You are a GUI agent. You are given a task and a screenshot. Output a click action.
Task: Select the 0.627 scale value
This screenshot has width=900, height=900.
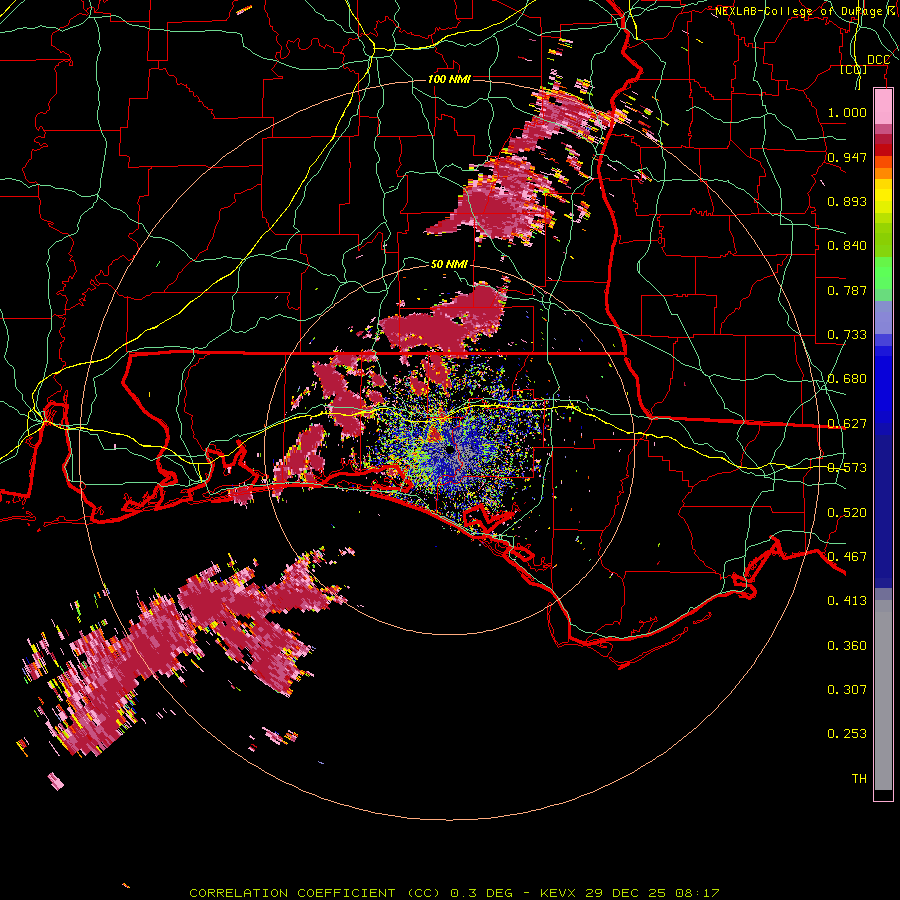click(x=847, y=424)
